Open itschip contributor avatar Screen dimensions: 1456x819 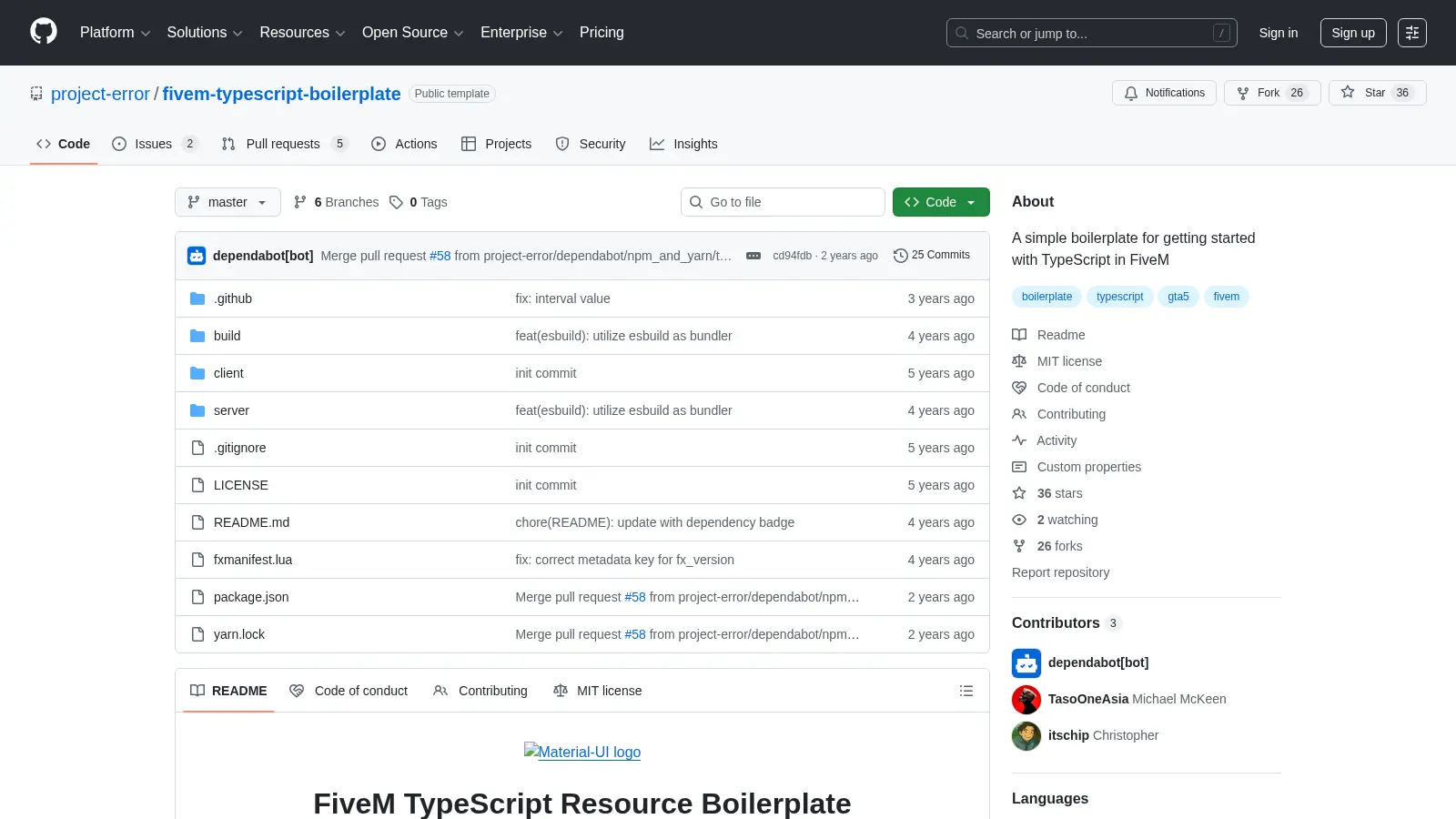click(1026, 735)
